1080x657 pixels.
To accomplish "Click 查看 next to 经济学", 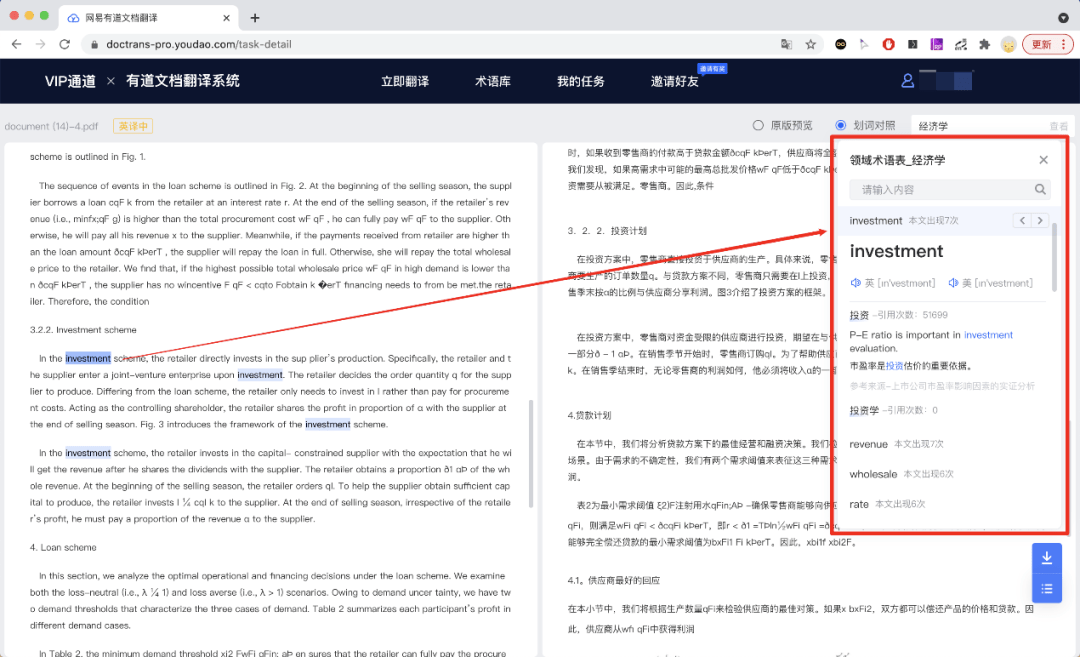I will [x=1059, y=126].
